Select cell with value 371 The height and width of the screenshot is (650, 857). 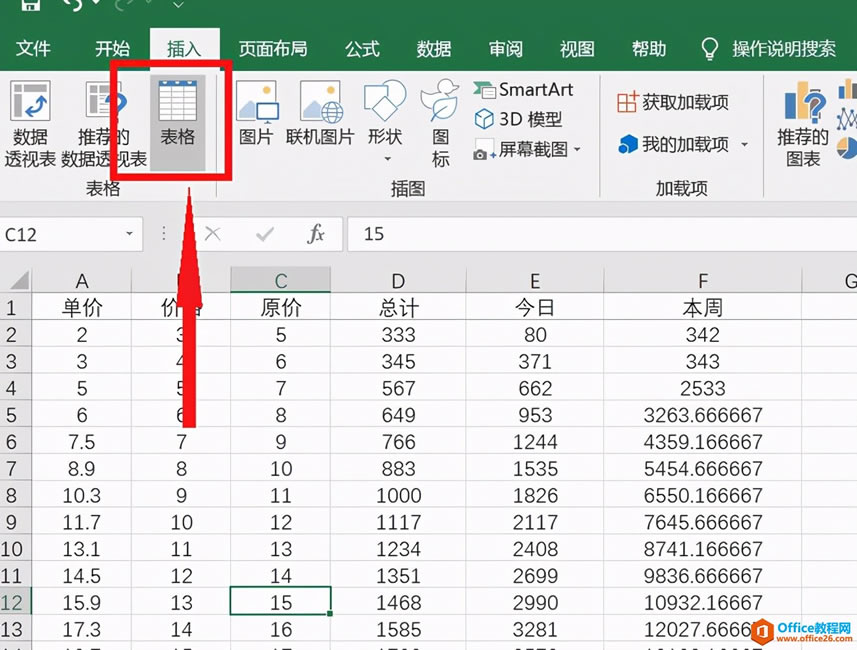pyautogui.click(x=535, y=361)
